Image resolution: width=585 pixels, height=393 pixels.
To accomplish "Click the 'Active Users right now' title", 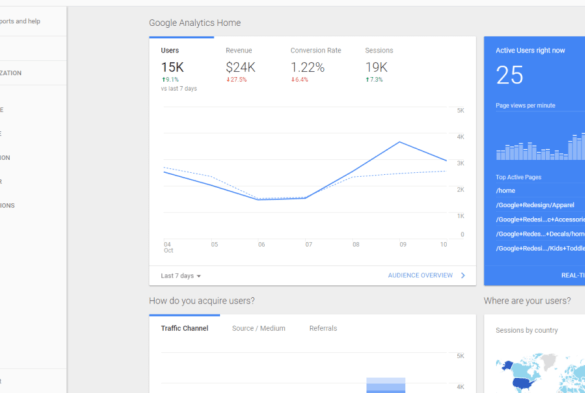I will pos(530,50).
